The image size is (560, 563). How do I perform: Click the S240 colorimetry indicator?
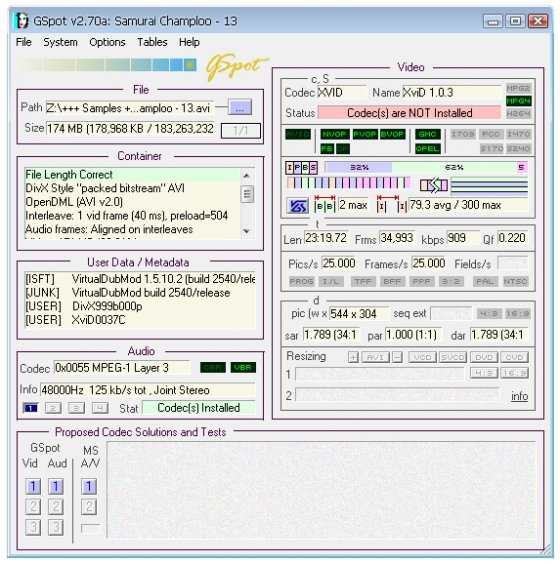[518, 148]
